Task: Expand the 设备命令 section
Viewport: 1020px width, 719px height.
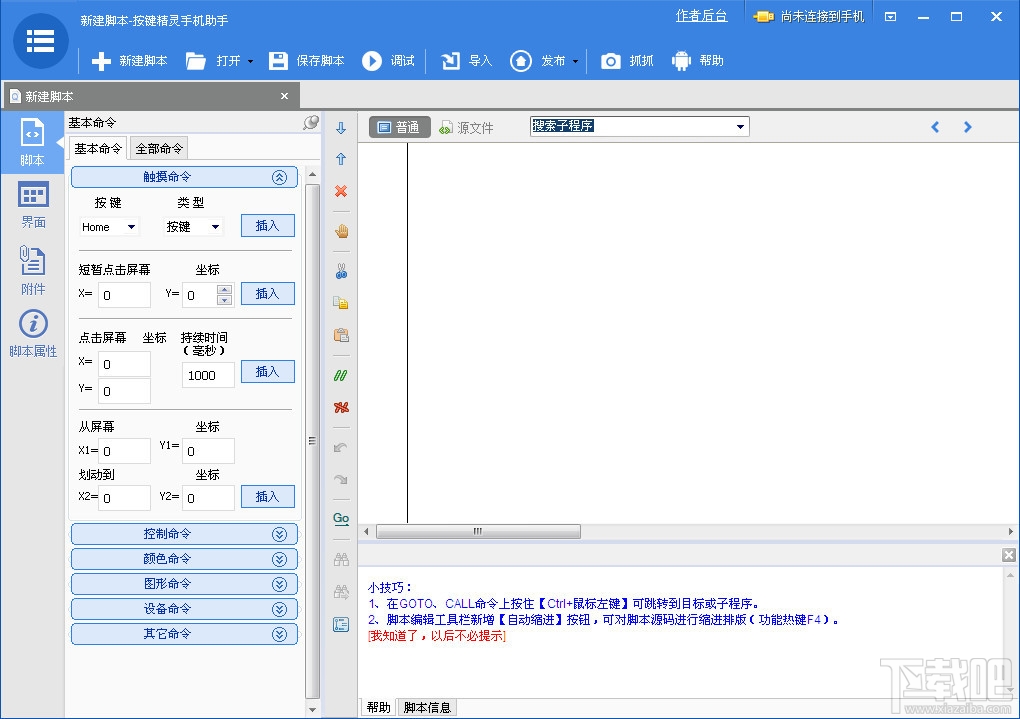Action: click(x=184, y=609)
